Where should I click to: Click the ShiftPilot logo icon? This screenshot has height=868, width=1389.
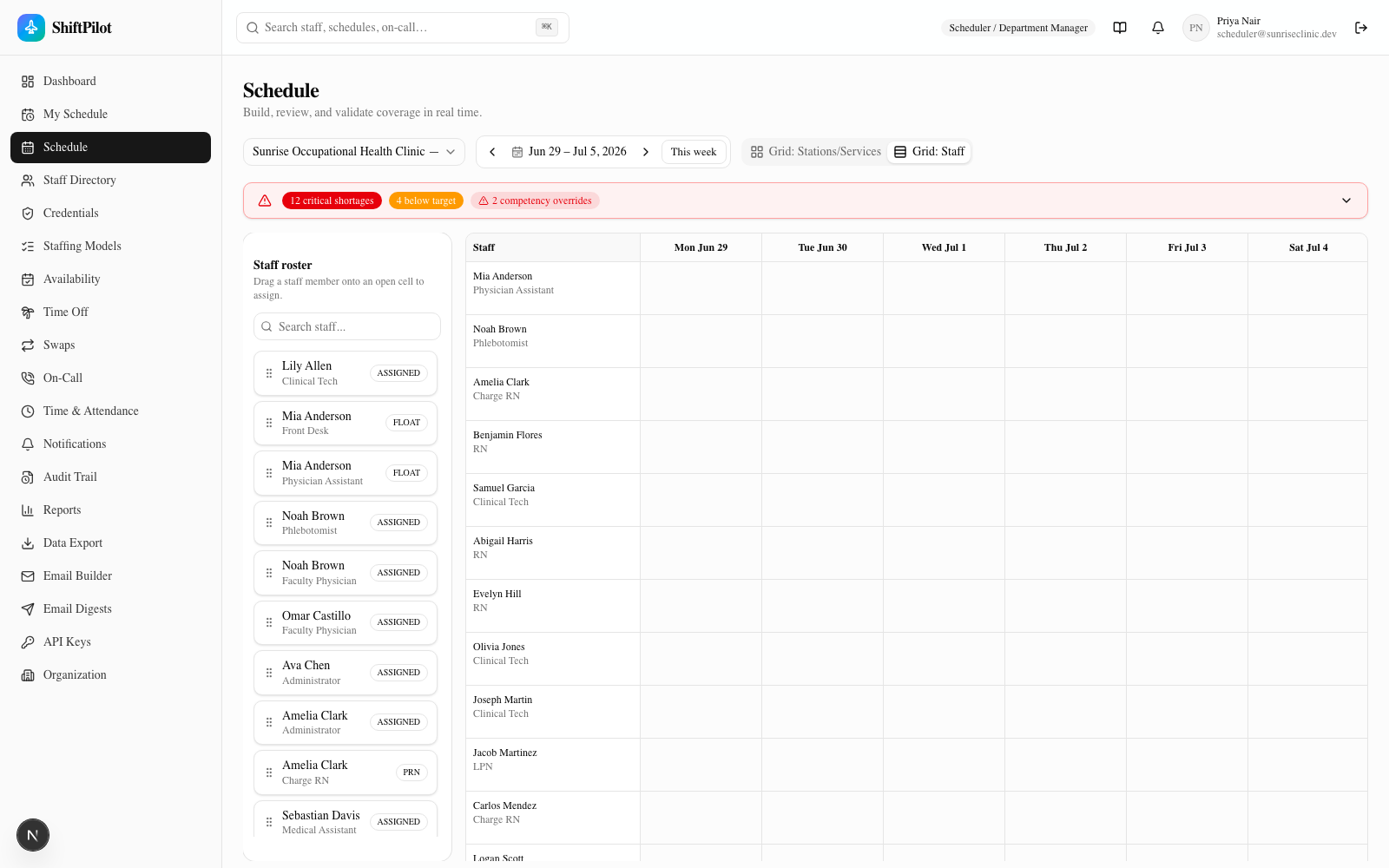tap(31, 28)
